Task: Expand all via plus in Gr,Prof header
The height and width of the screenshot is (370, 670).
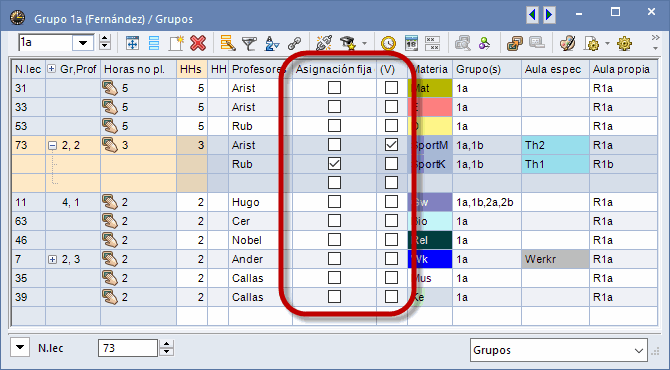Action: coord(51,69)
